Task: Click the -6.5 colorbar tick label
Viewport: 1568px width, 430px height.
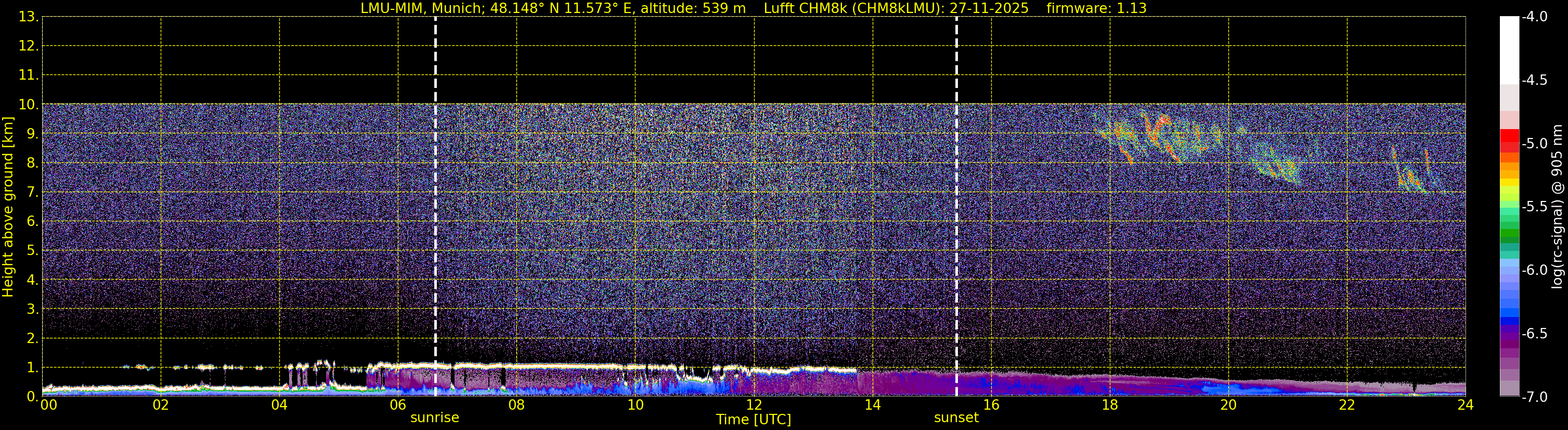Action: 1534,334
